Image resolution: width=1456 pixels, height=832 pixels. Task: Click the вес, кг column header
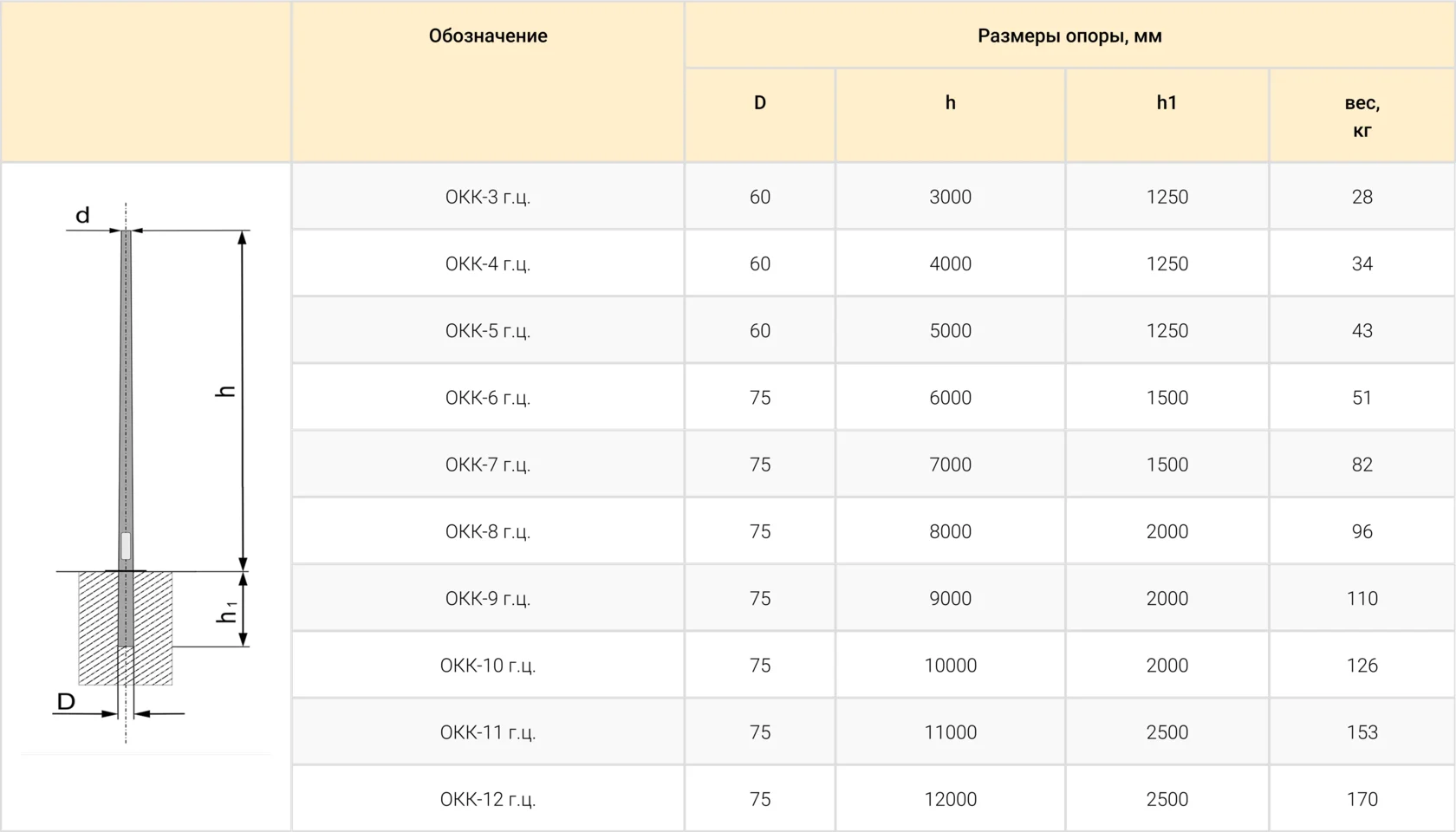1362,115
